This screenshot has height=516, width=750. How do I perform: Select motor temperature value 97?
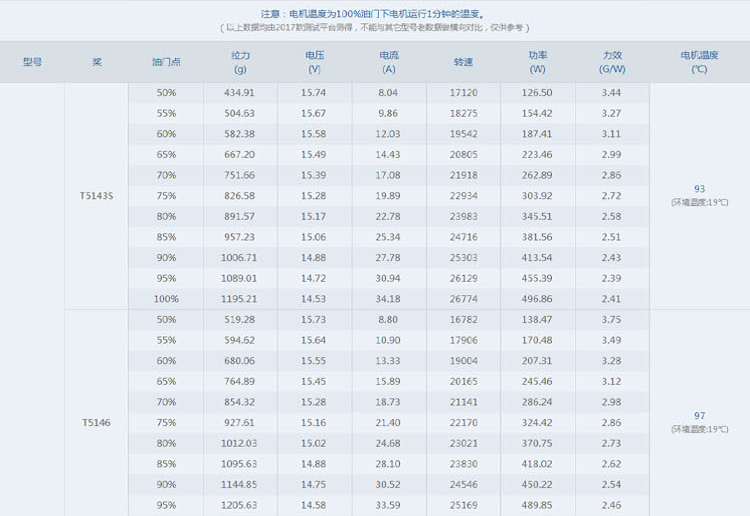699,415
